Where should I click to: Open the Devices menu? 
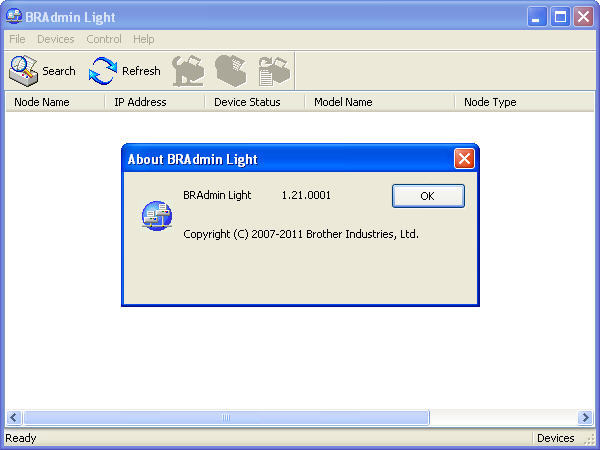[55, 39]
